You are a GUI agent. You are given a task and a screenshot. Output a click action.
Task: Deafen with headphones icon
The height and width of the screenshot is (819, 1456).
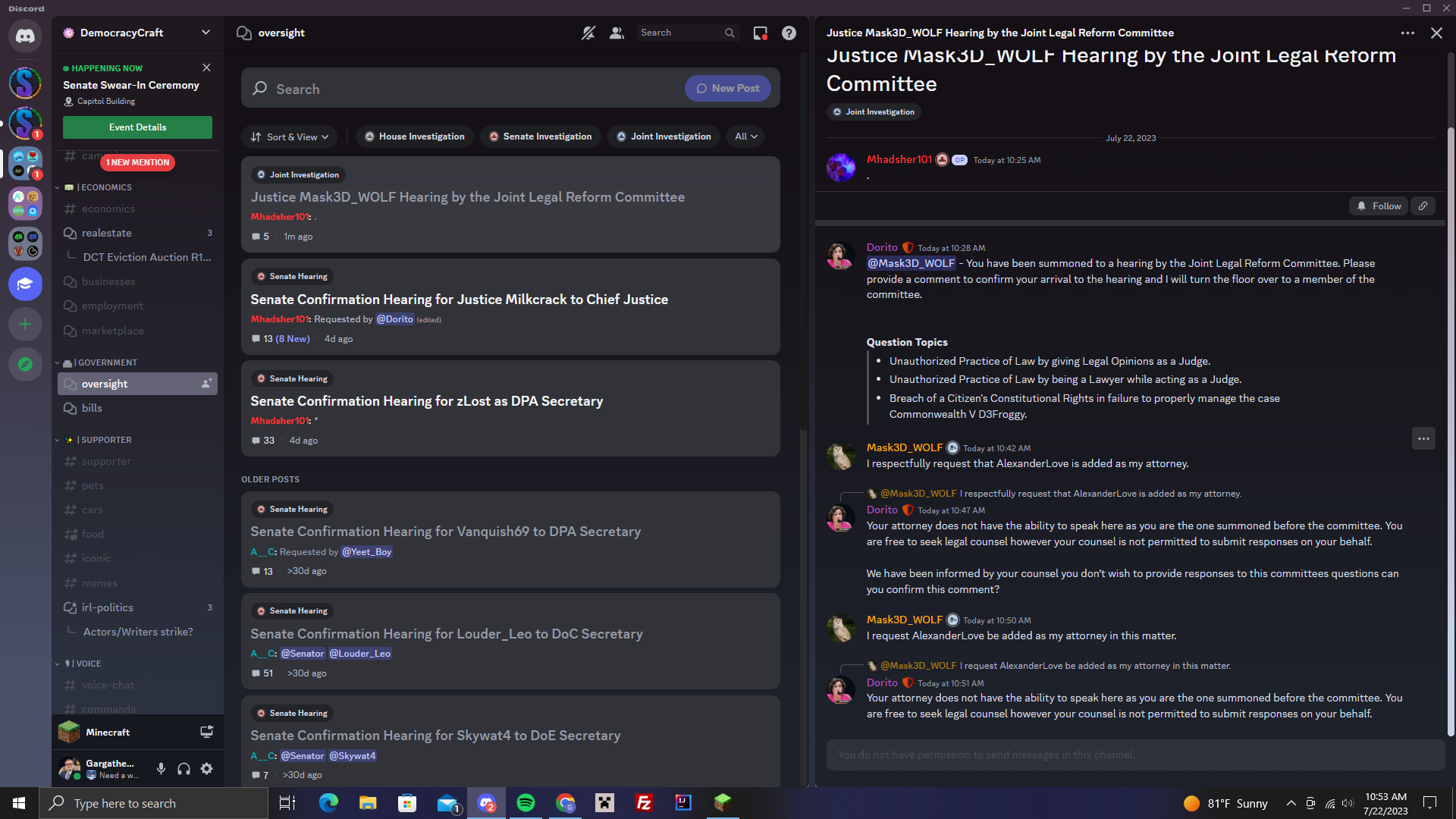point(184,768)
